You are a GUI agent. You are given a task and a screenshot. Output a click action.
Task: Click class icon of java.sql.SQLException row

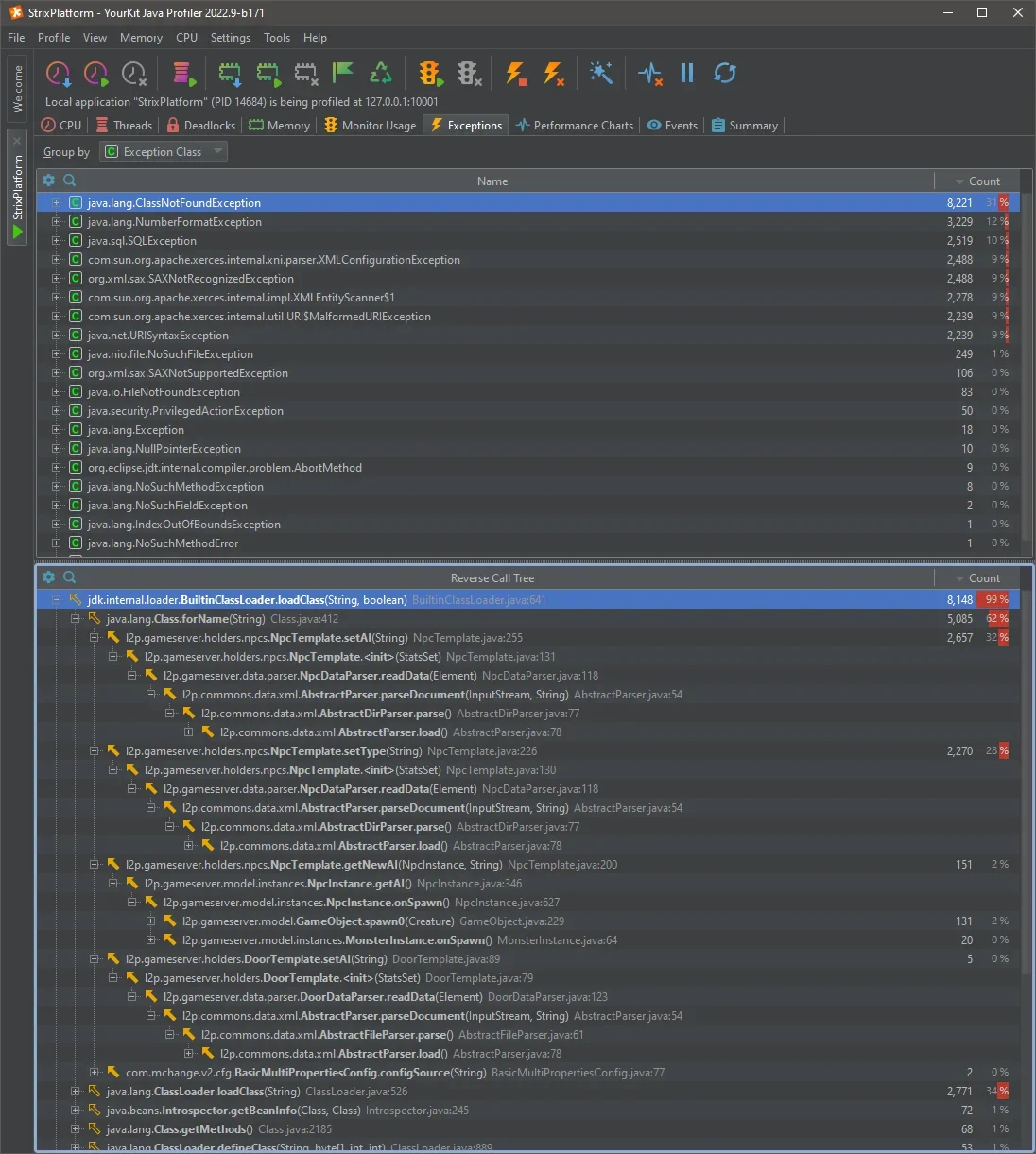pyautogui.click(x=76, y=241)
